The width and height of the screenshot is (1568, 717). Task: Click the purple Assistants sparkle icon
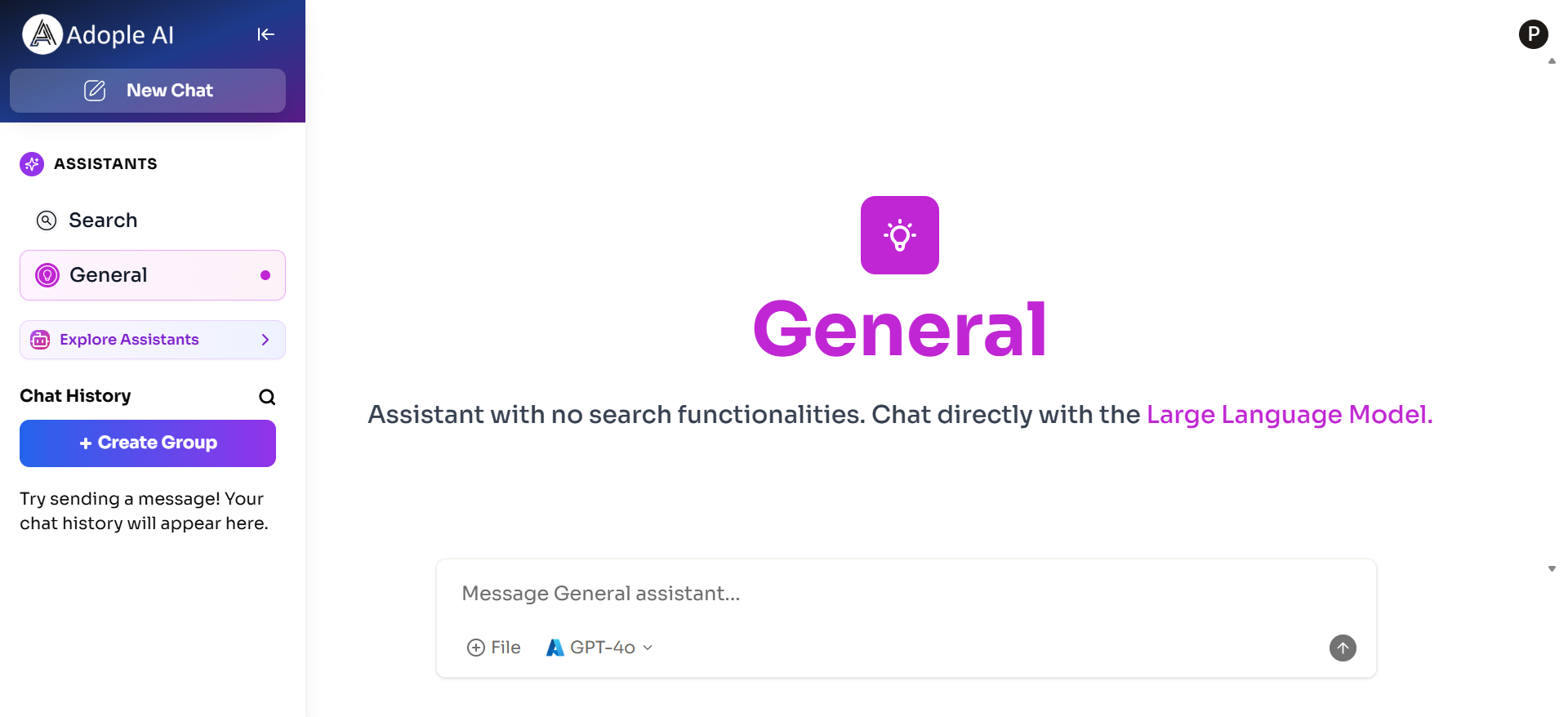point(32,164)
